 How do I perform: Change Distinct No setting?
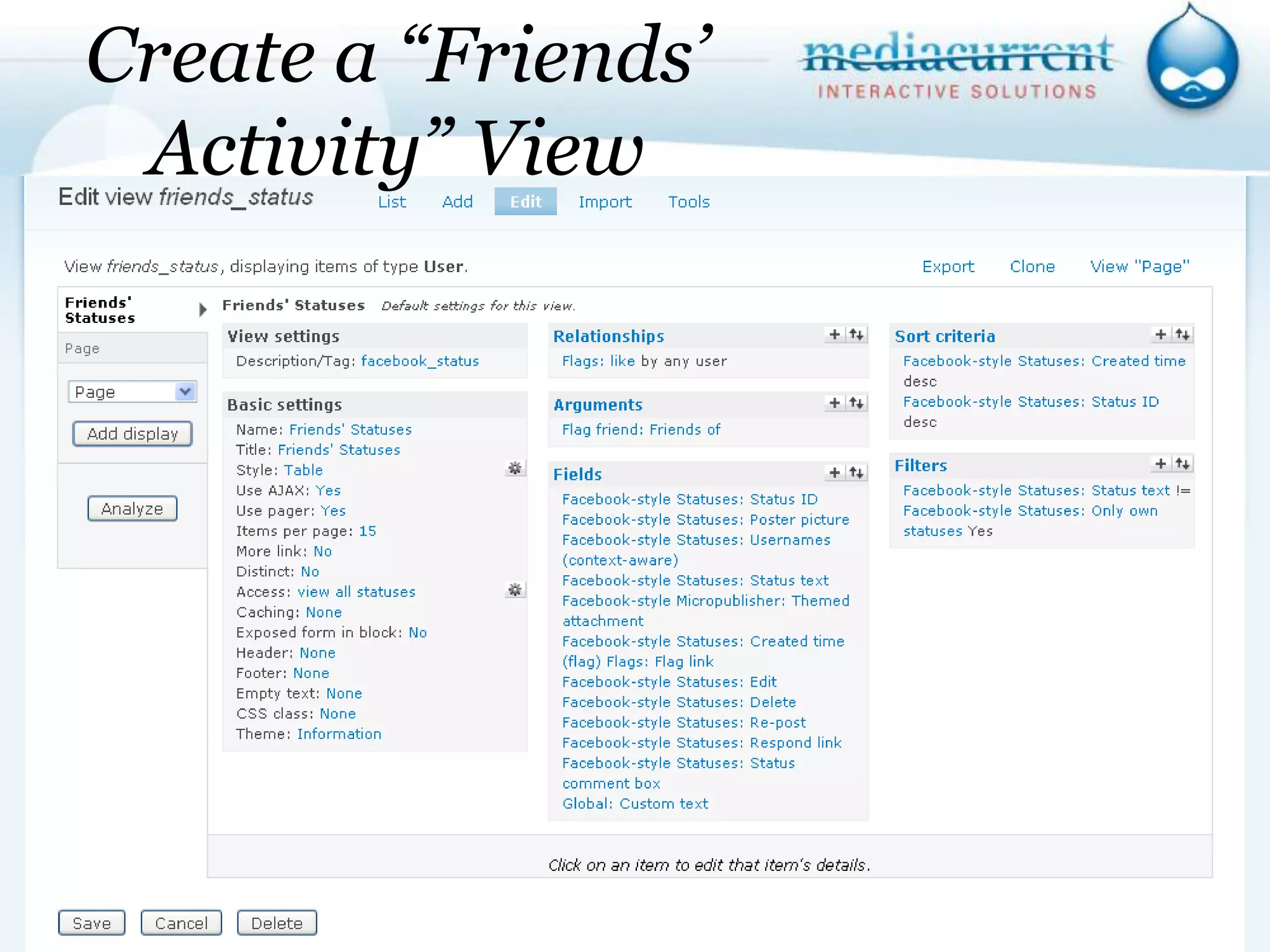coord(309,571)
